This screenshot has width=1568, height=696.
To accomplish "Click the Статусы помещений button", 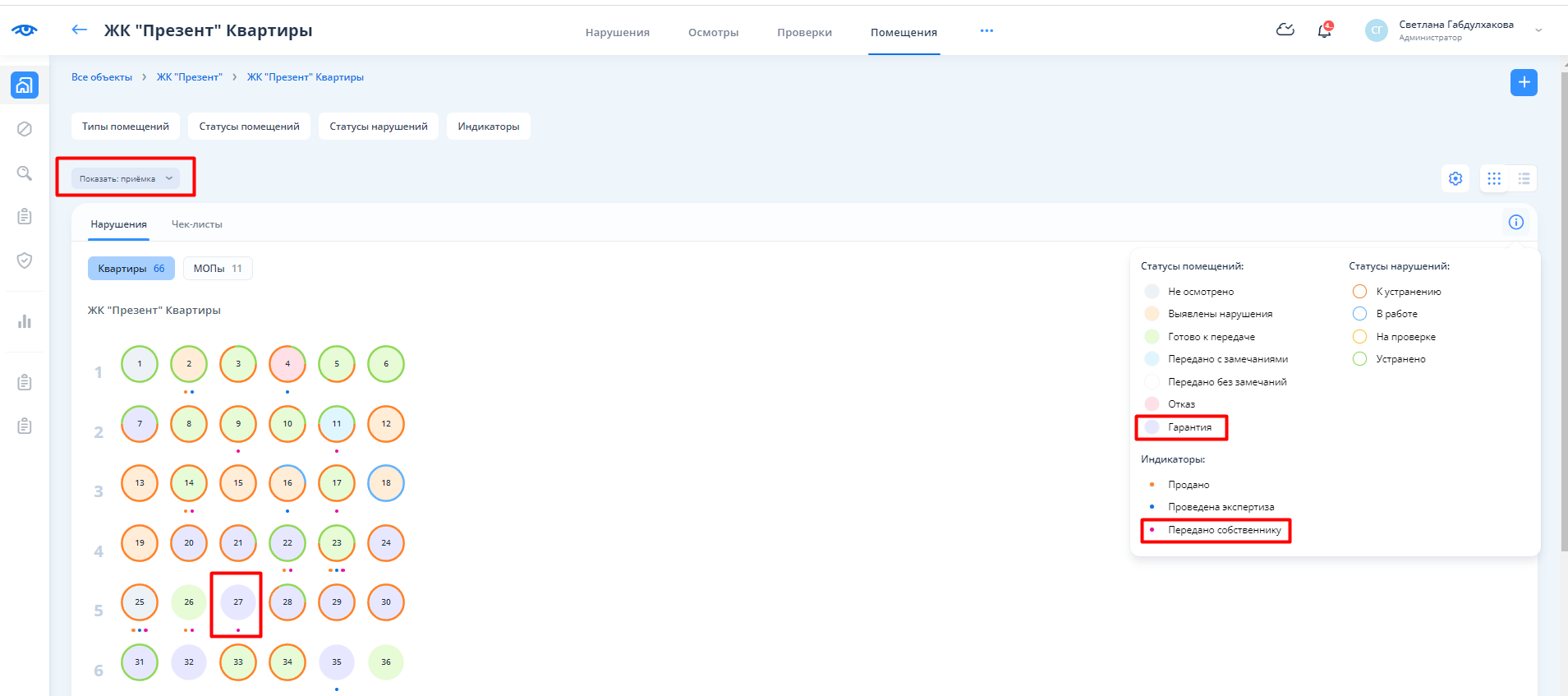I will tap(249, 127).
